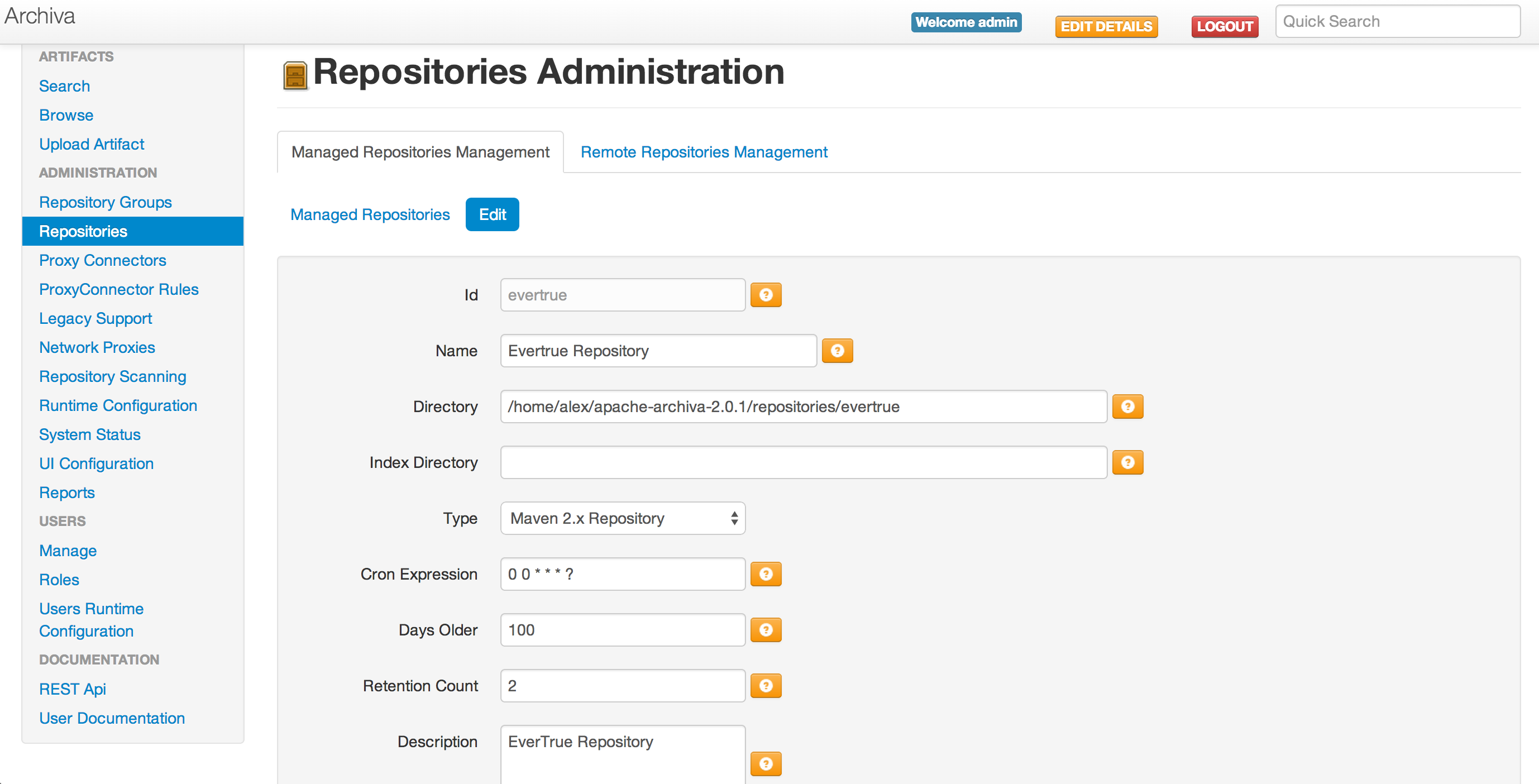1539x784 pixels.
Task: Select Repositories in the sidebar
Action: coord(133,231)
